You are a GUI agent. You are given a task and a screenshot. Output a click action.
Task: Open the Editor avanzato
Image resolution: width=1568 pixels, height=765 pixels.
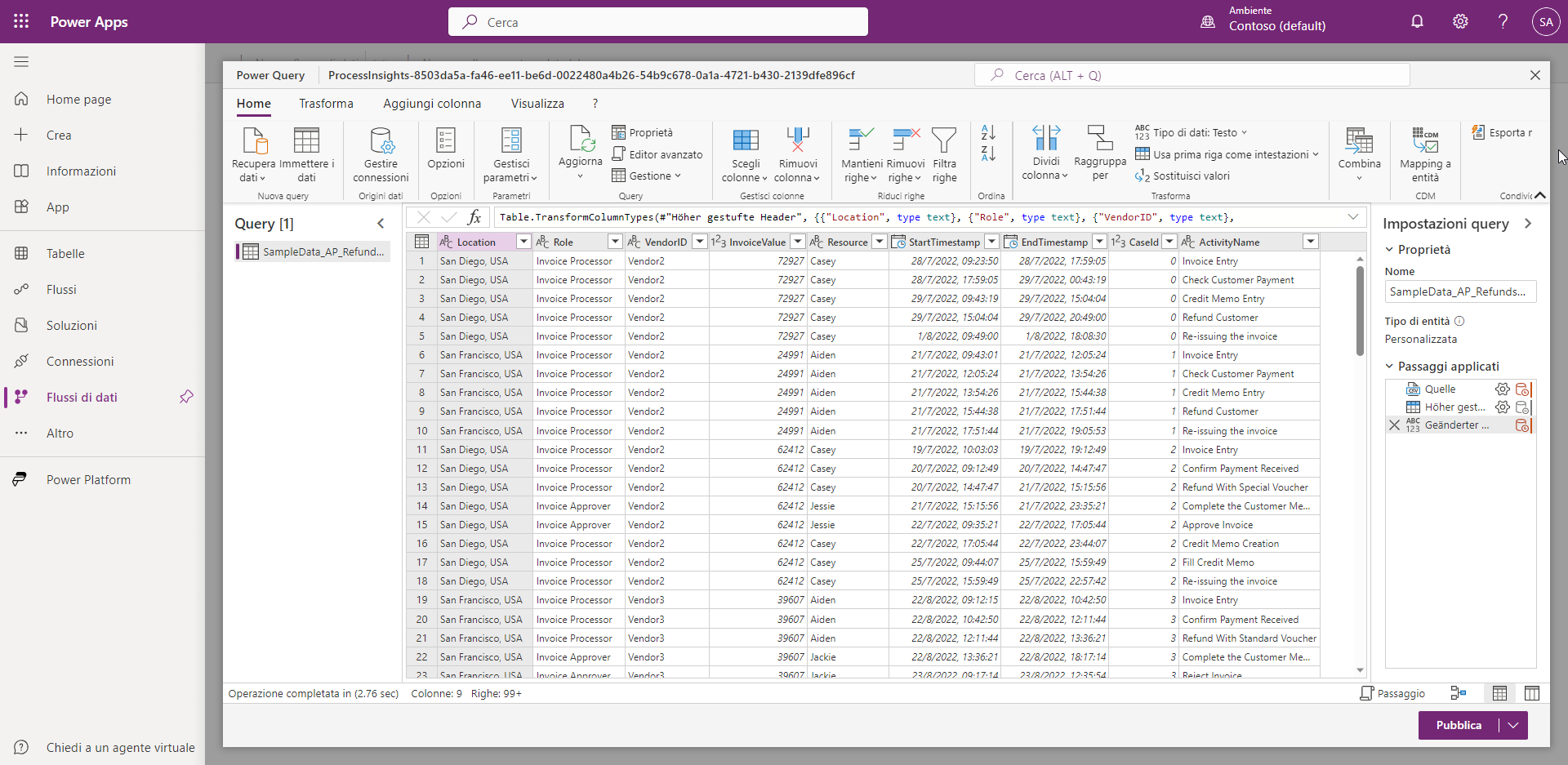click(x=657, y=154)
